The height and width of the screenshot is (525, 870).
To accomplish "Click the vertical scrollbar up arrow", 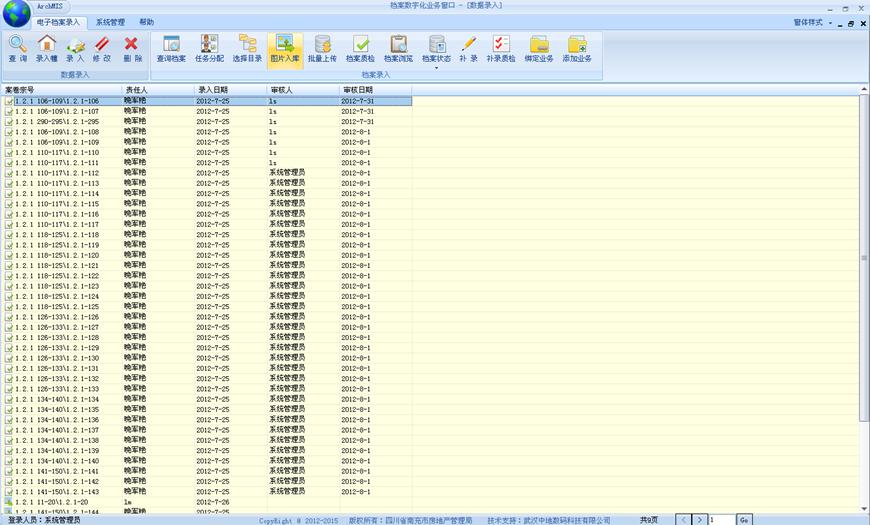I will coord(864,89).
